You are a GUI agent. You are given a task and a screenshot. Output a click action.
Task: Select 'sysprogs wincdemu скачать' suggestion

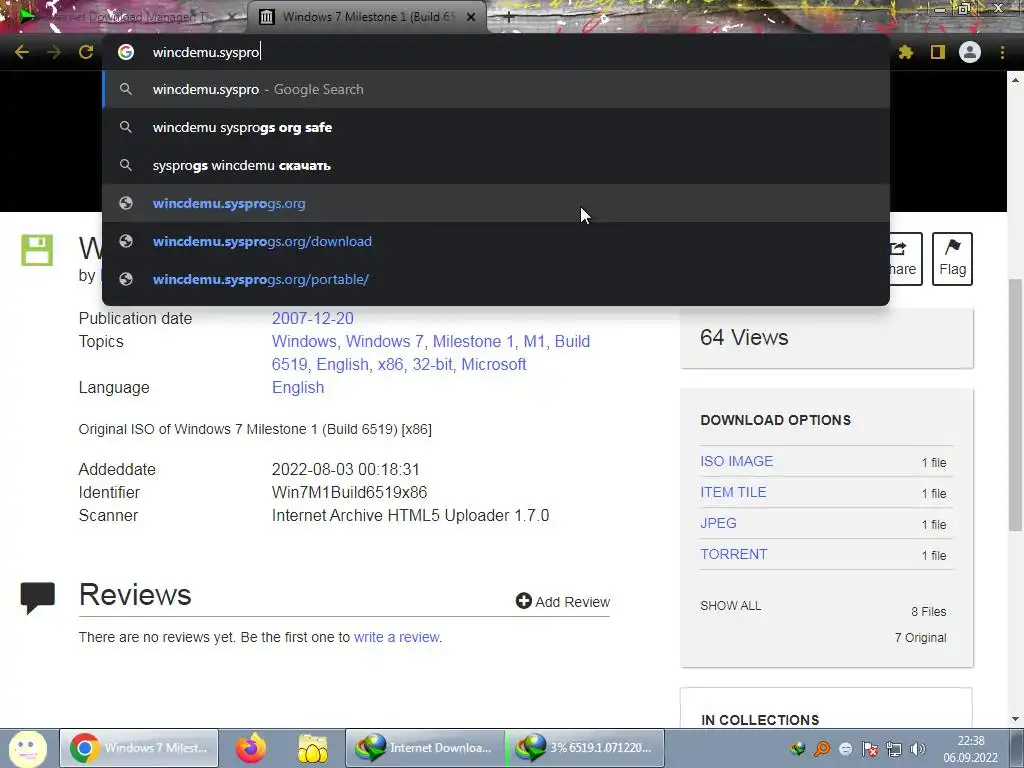(x=496, y=165)
